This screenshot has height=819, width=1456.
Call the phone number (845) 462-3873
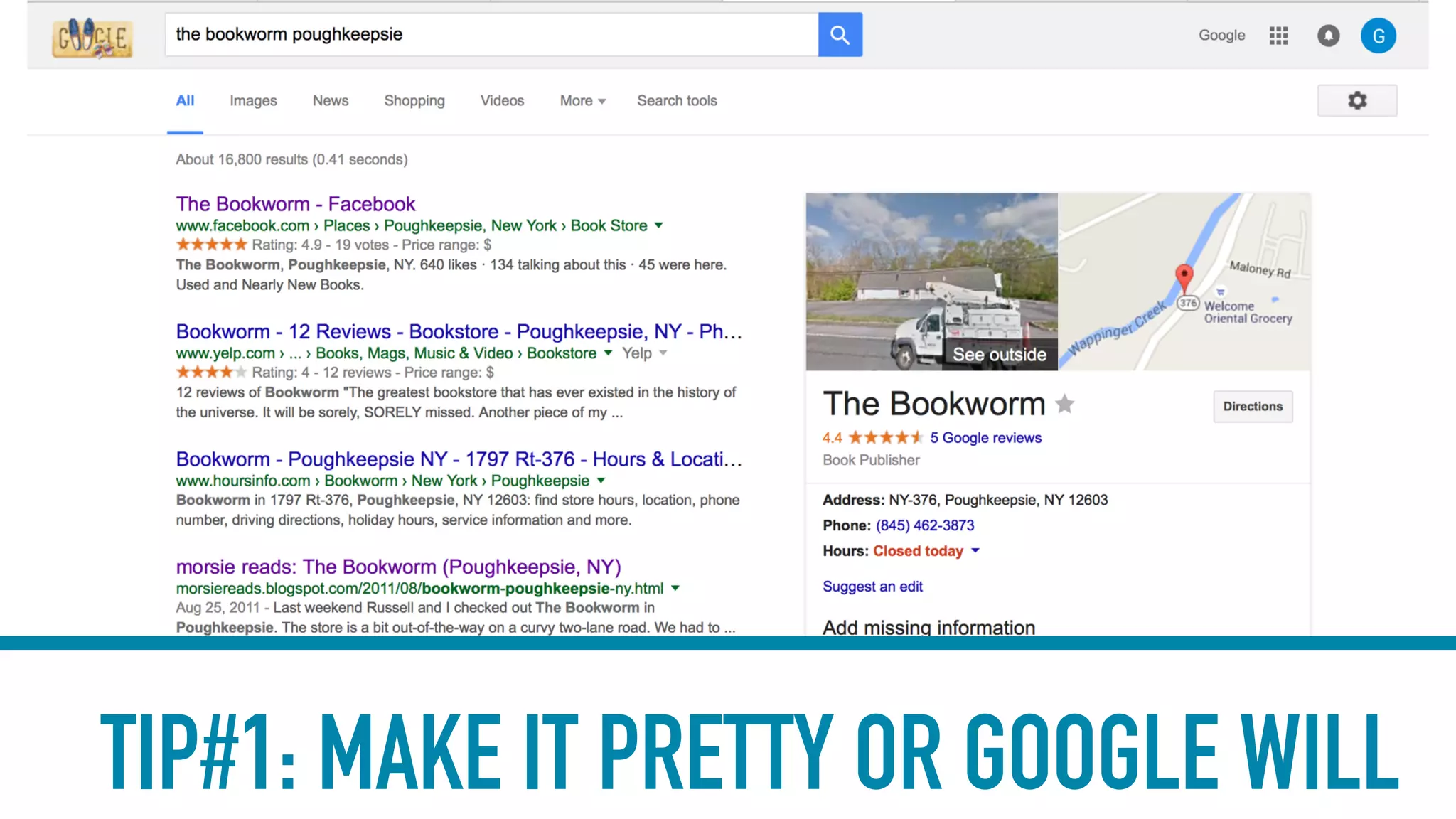click(925, 525)
